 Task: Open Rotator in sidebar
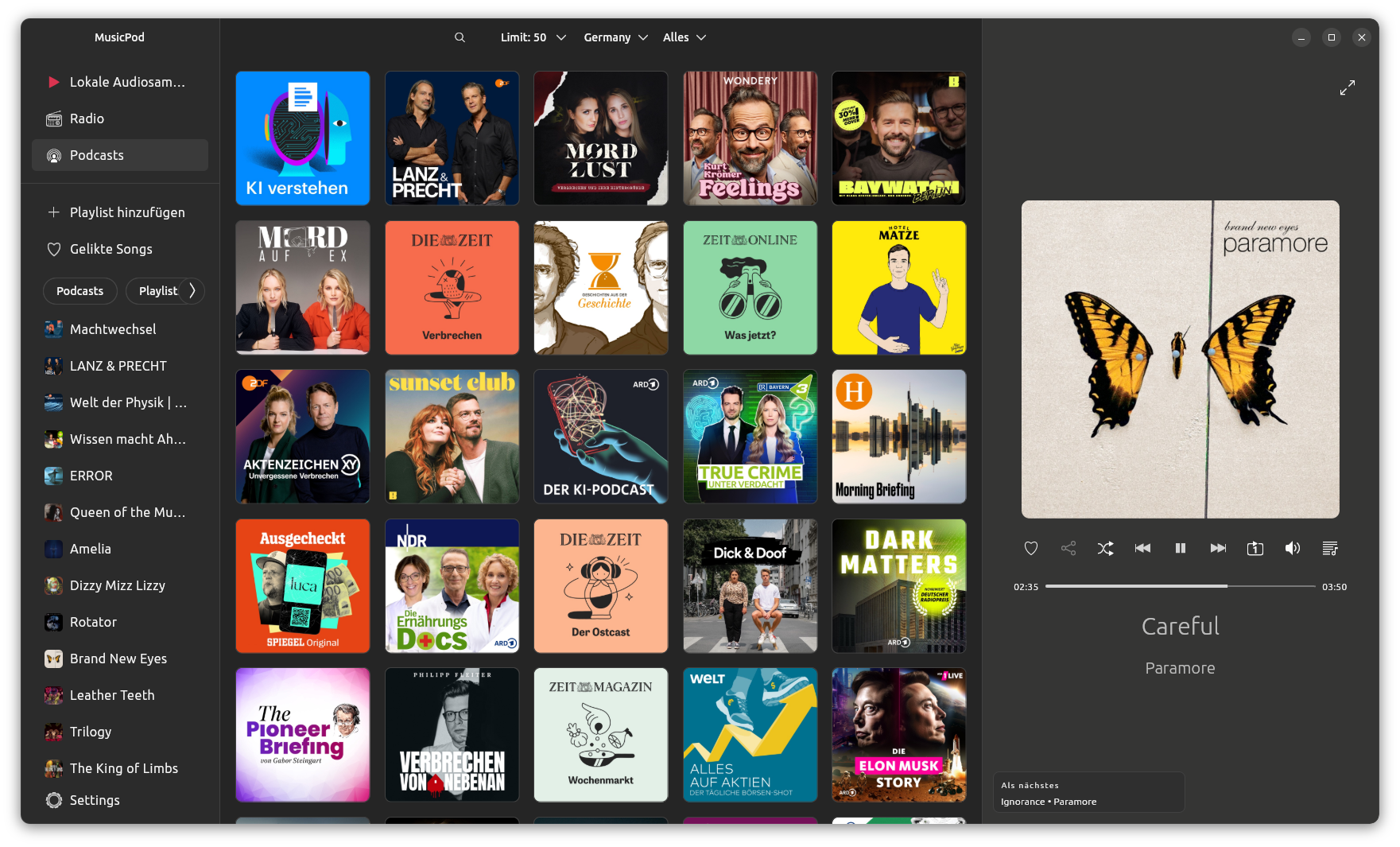click(120, 622)
